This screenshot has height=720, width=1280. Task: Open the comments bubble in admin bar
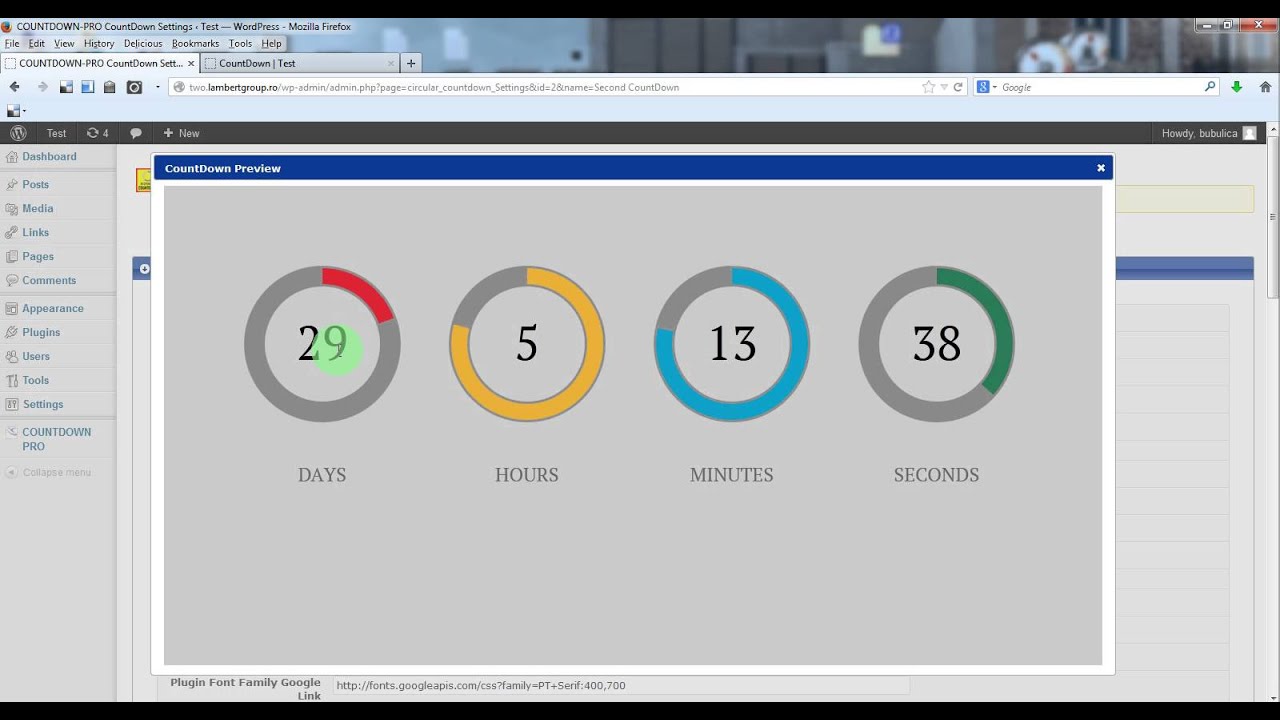[x=136, y=133]
